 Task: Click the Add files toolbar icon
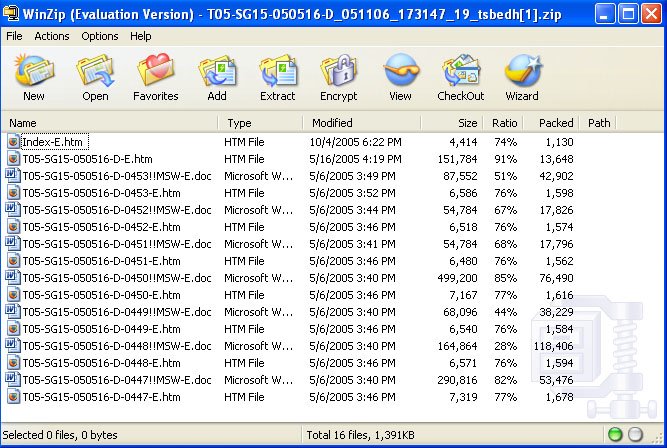coord(217,71)
